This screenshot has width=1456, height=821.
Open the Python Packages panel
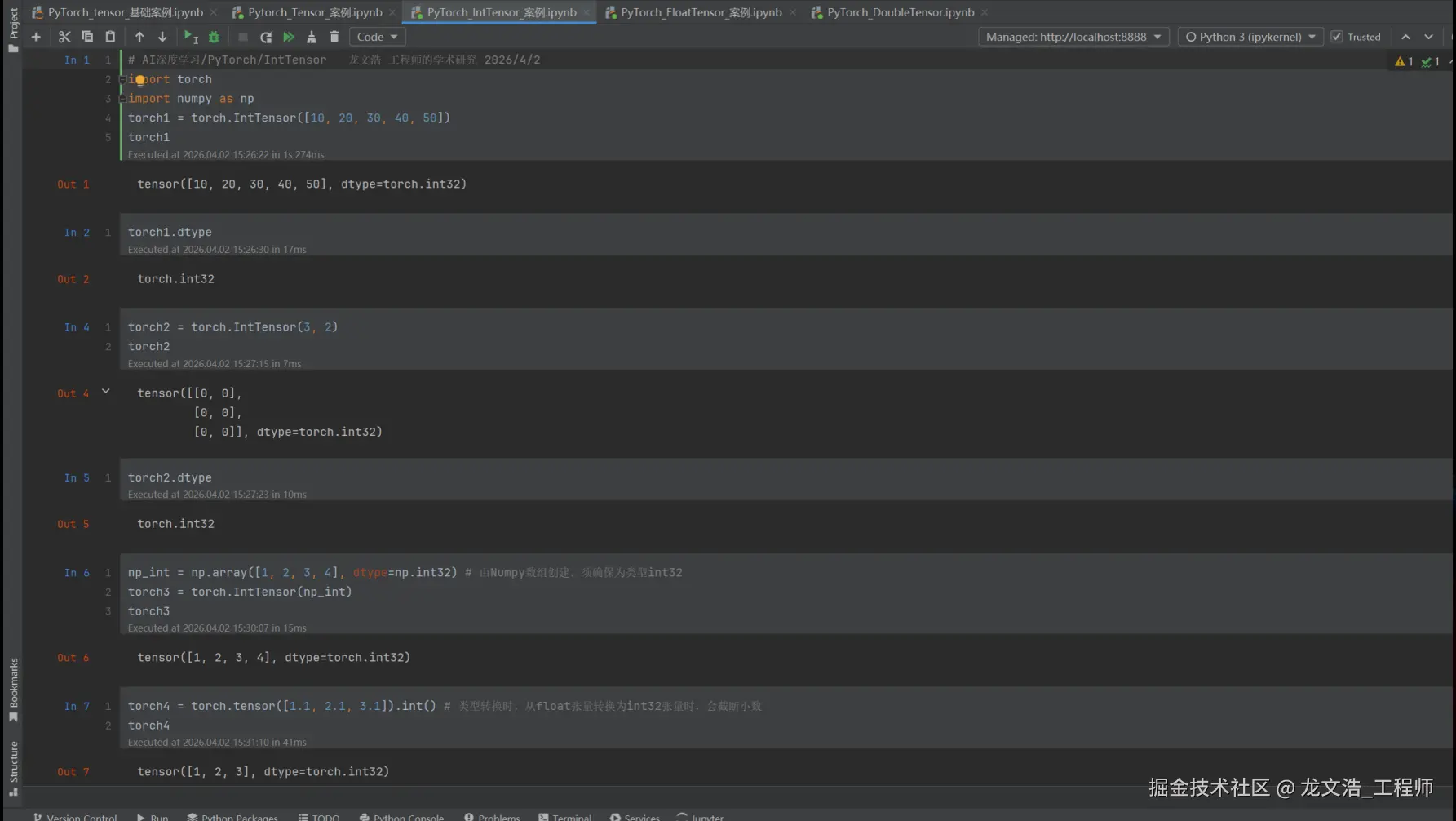click(232, 816)
